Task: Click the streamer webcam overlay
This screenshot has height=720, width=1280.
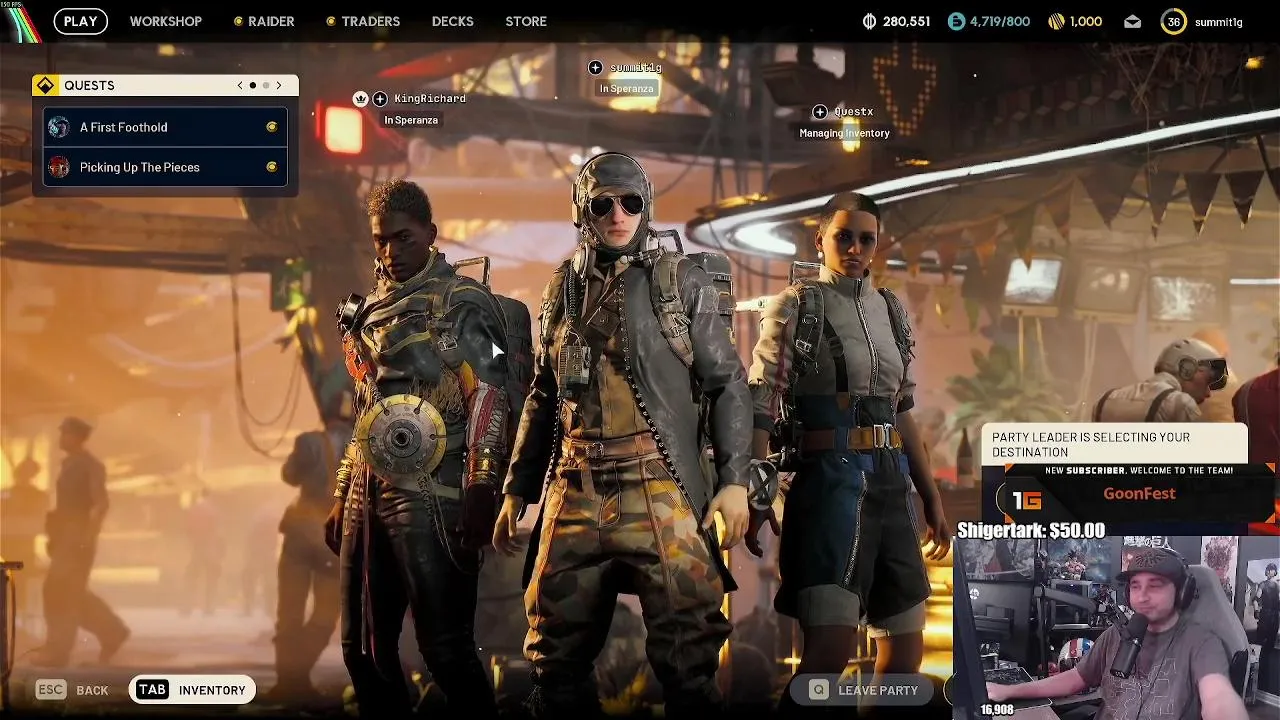Action: coord(1115,628)
